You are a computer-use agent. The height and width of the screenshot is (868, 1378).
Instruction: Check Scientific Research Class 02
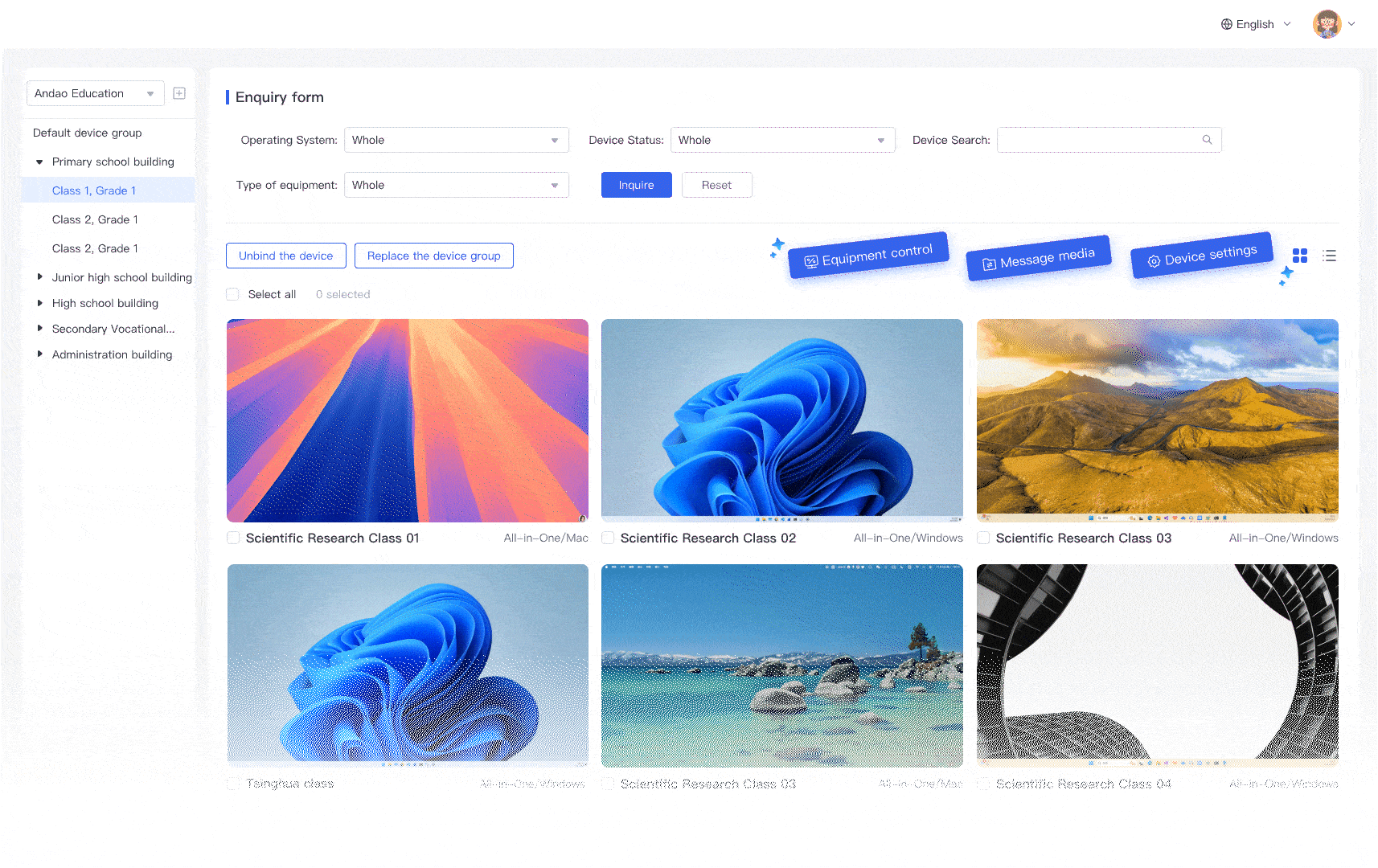pyautogui.click(x=608, y=538)
